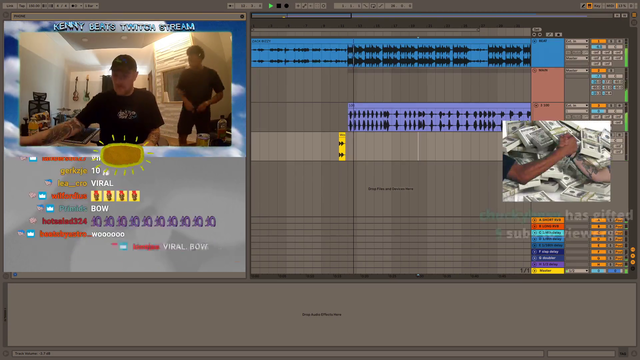Select the blue audio clip on BEAT track

point(391,53)
